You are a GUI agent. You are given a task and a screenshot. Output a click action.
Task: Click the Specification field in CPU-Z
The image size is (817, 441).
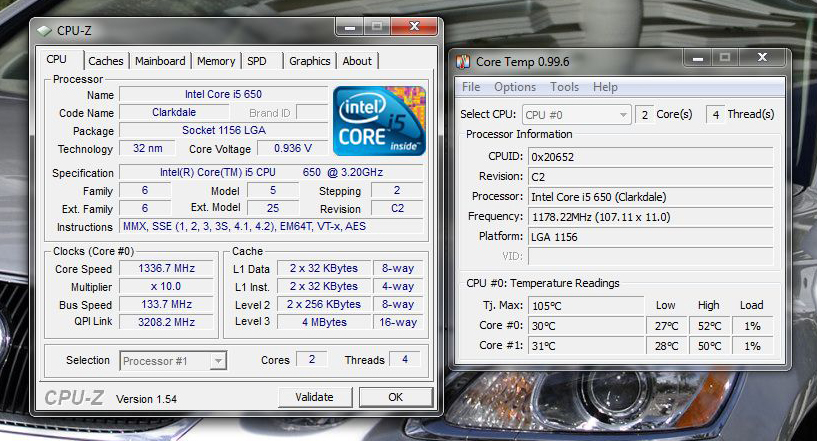[271, 173]
